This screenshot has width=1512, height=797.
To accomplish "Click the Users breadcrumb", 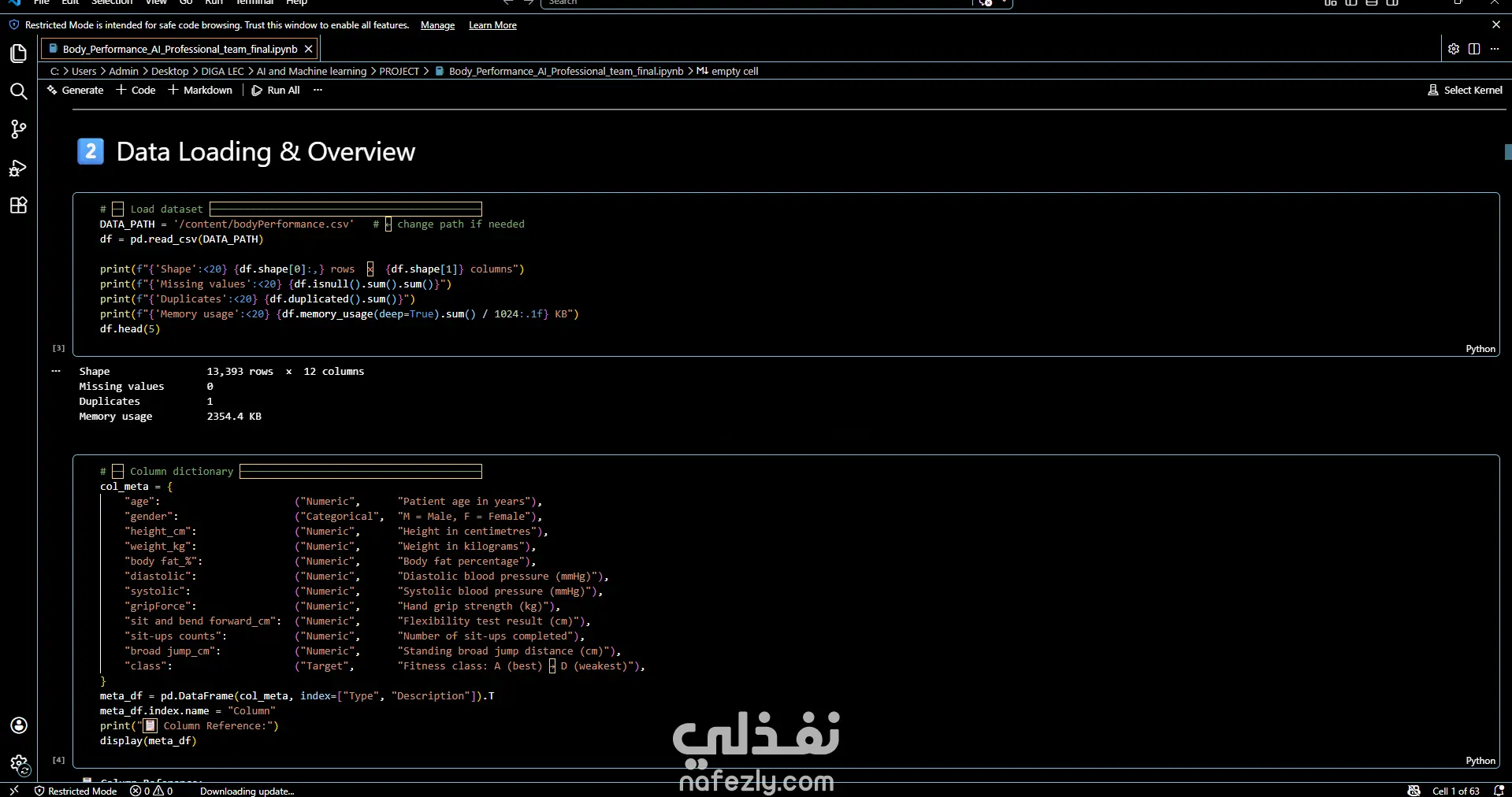I will point(84,71).
